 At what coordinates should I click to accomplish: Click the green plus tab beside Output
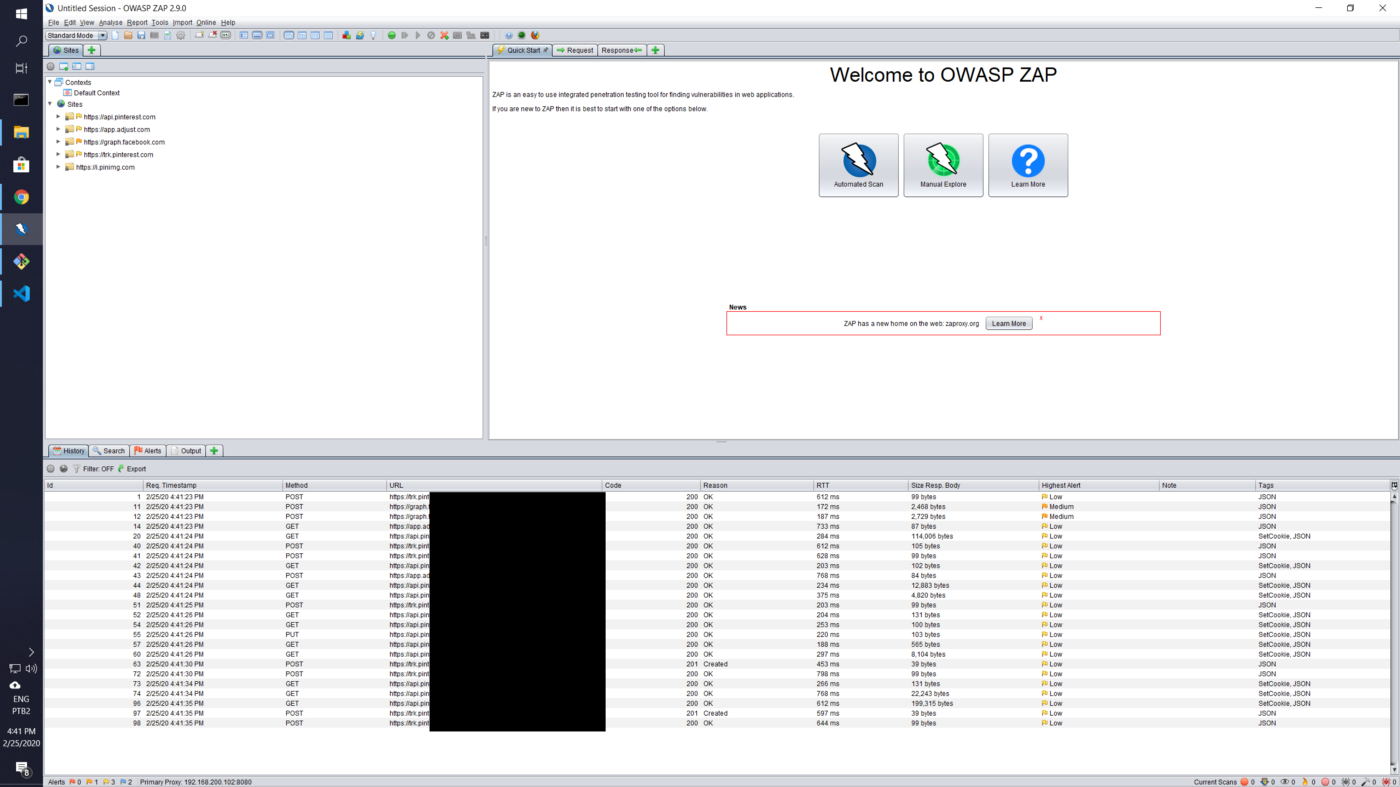[214, 451]
